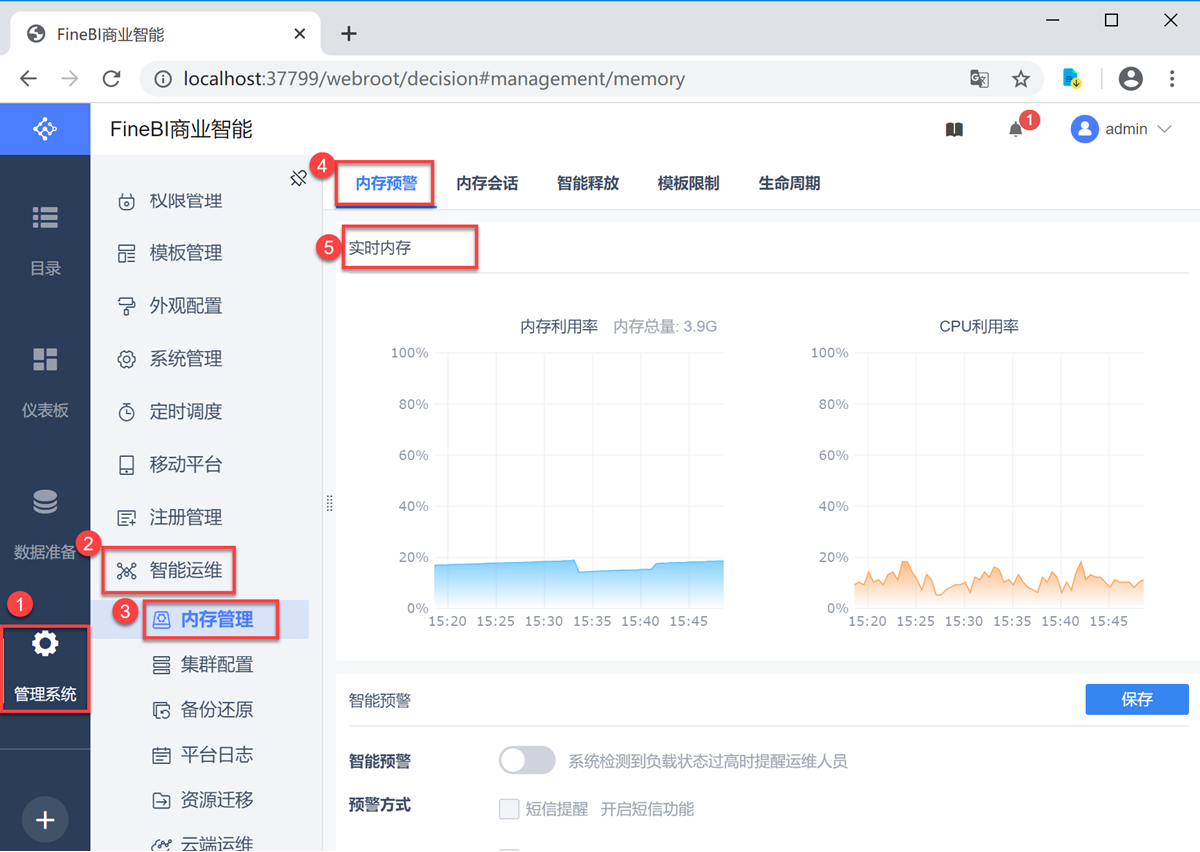Click the CPU利用率 chart area

coord(998,481)
